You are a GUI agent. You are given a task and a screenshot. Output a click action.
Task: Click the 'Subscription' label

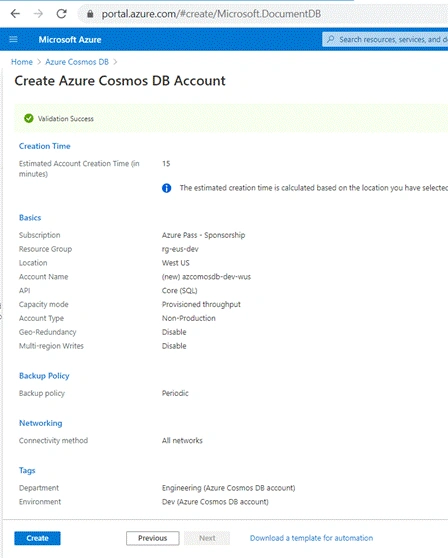click(x=39, y=235)
